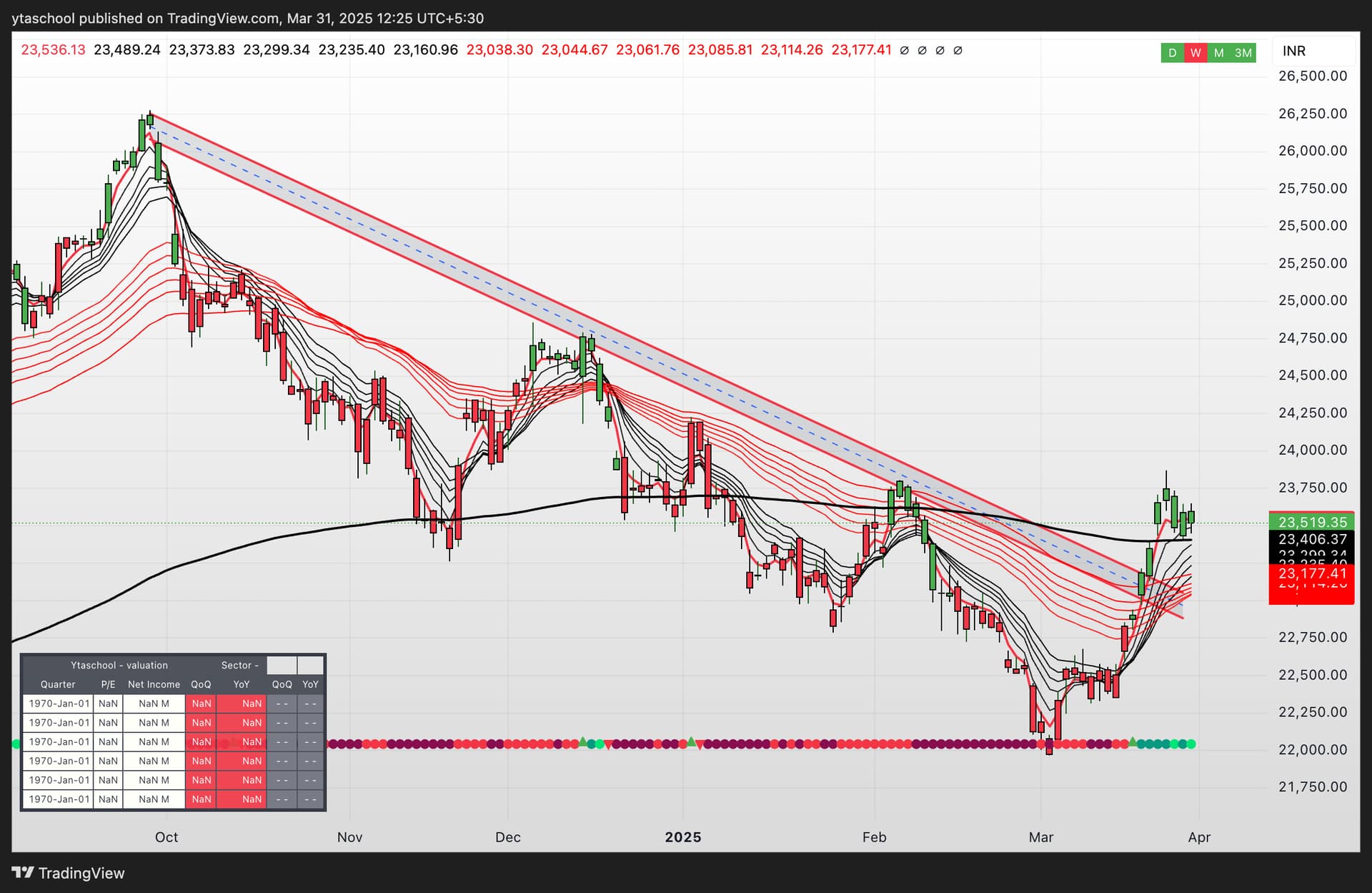Click the red 'W' timeframe badge
Image resolution: width=1372 pixels, height=893 pixels.
point(1195,52)
